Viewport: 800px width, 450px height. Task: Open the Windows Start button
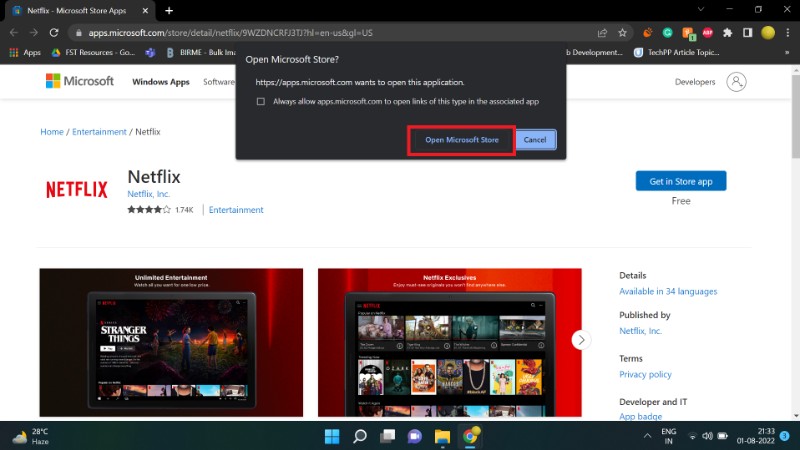[x=332, y=436]
